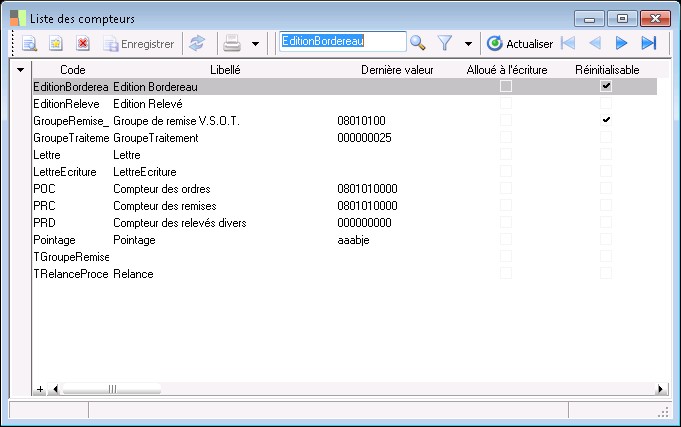This screenshot has width=681, height=427.
Task: Select the TGroupeRemise row
Action: click(71, 257)
